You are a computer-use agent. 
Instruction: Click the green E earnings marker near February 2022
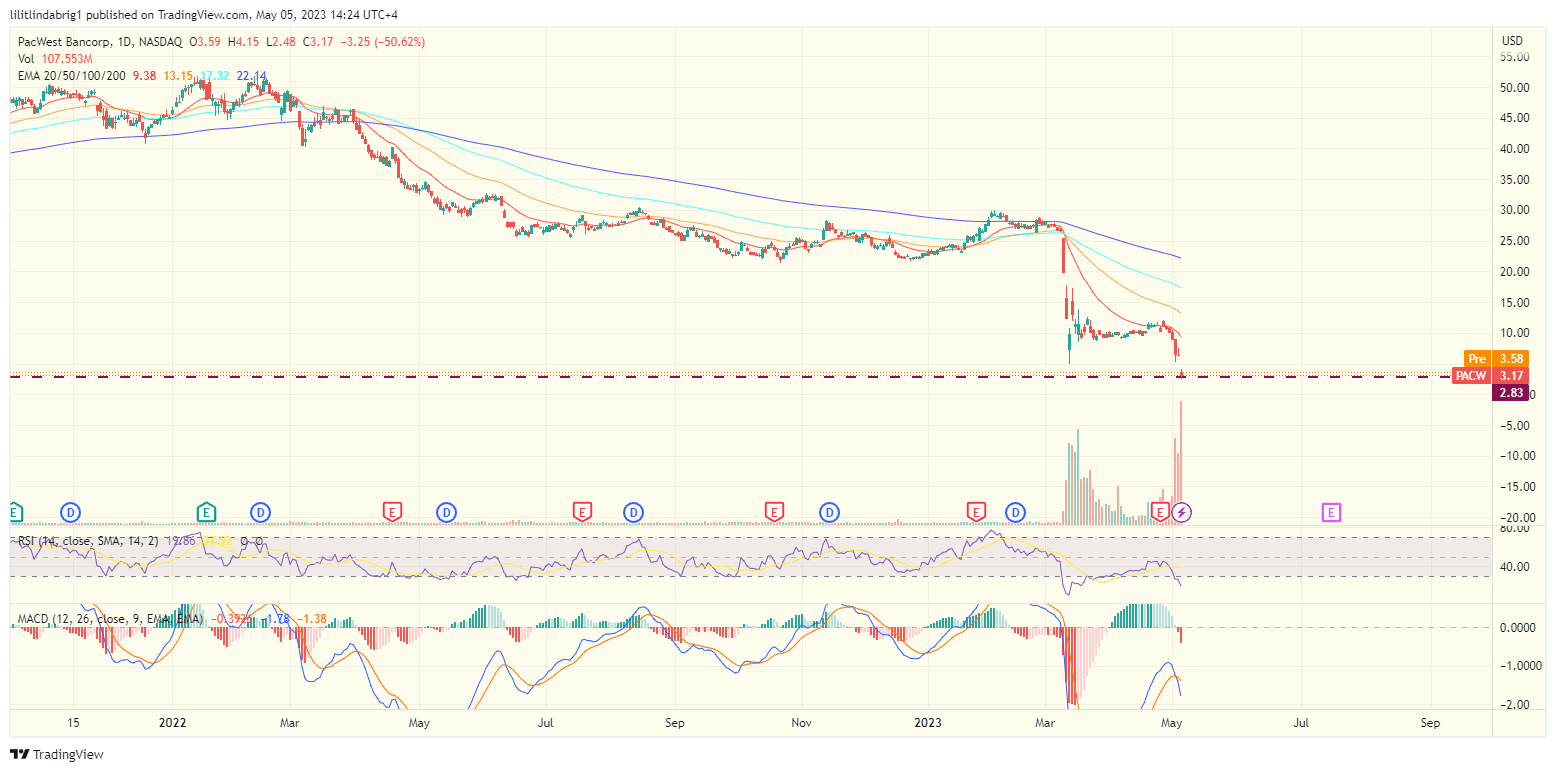tap(206, 511)
